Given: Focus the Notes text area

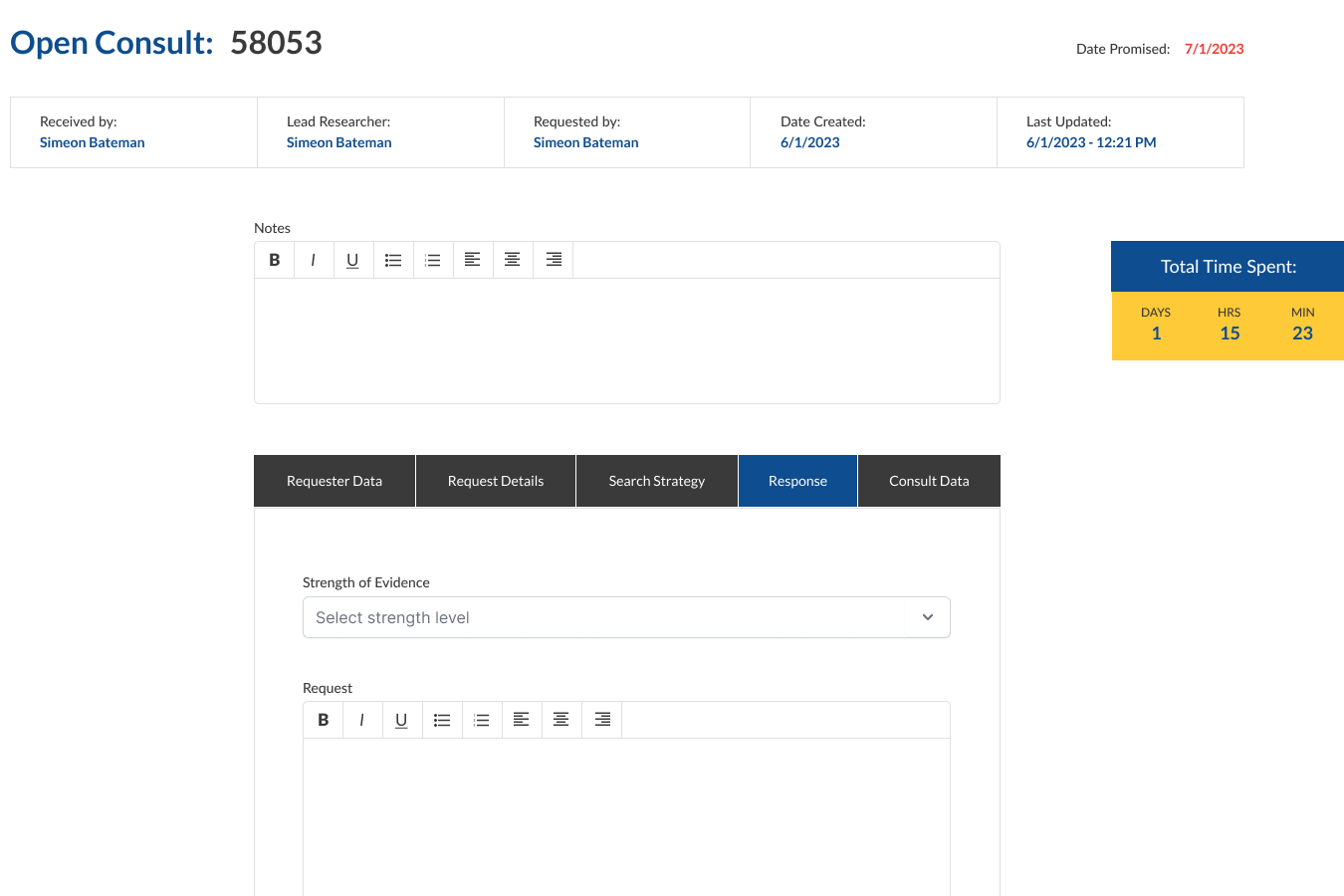Looking at the screenshot, I should (627, 340).
